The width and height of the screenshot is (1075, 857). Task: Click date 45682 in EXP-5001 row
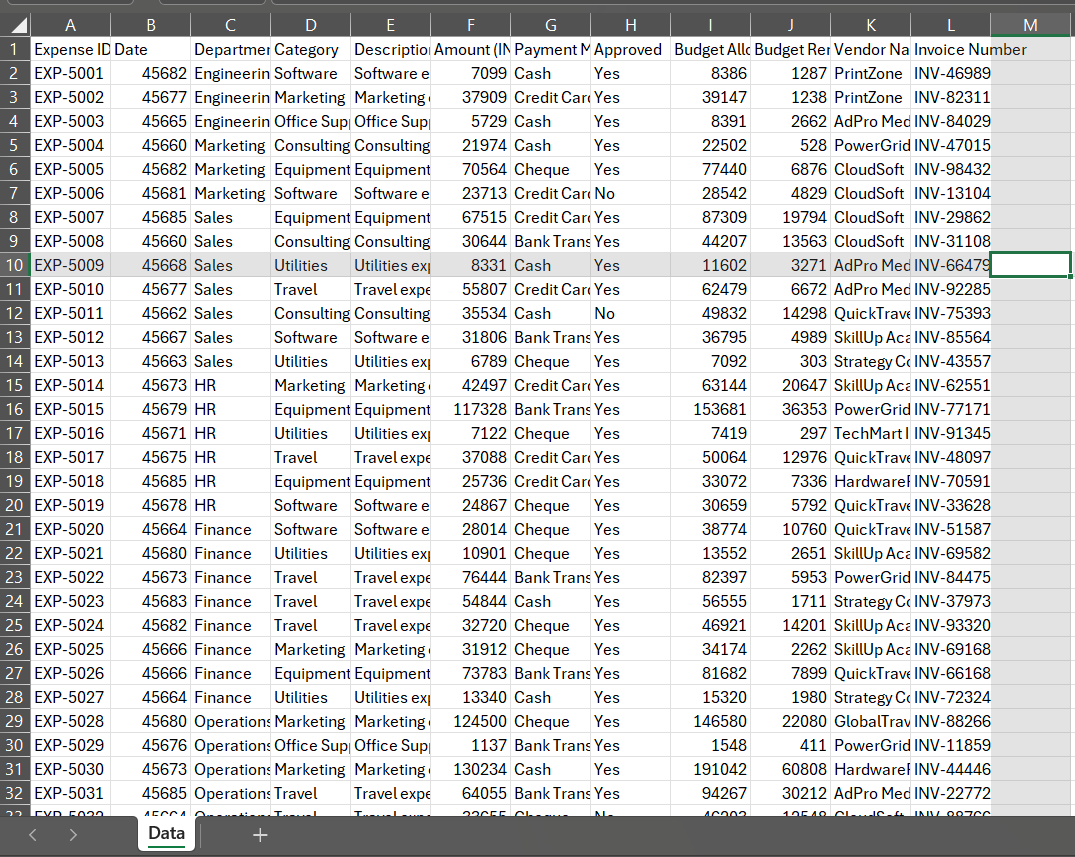pos(151,73)
